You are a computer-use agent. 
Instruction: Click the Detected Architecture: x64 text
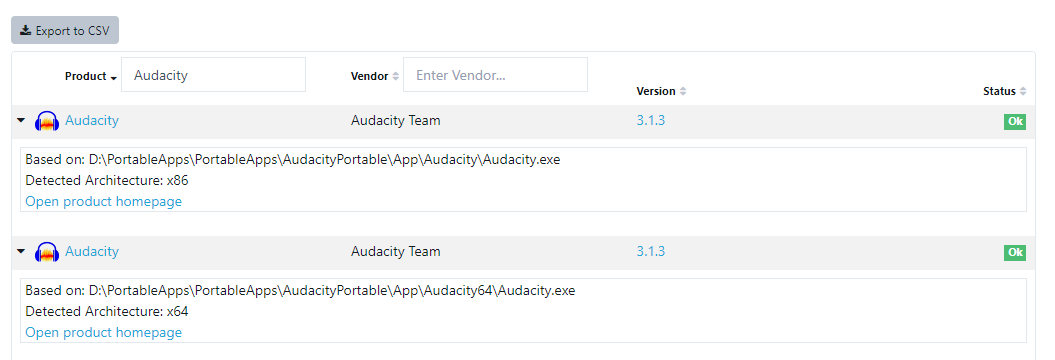click(107, 311)
